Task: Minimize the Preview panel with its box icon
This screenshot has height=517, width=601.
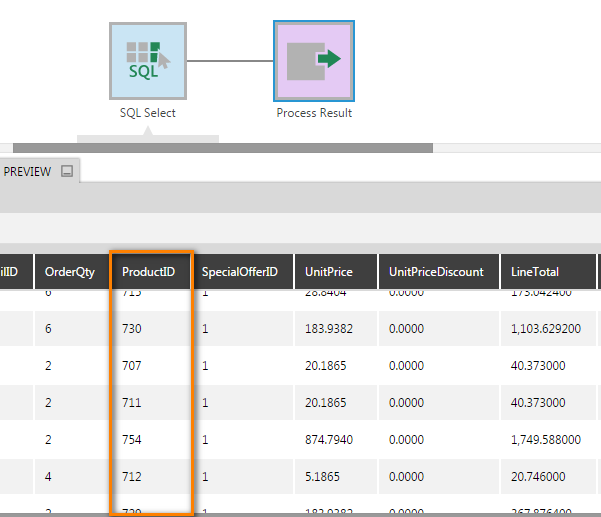Action: point(67,171)
